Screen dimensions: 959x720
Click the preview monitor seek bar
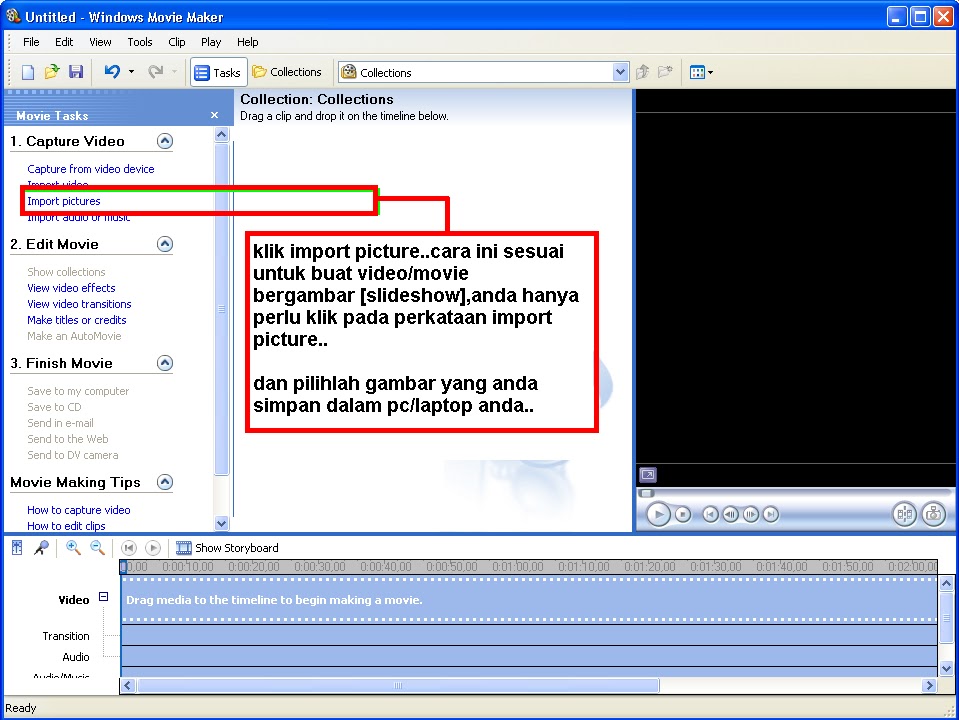795,492
